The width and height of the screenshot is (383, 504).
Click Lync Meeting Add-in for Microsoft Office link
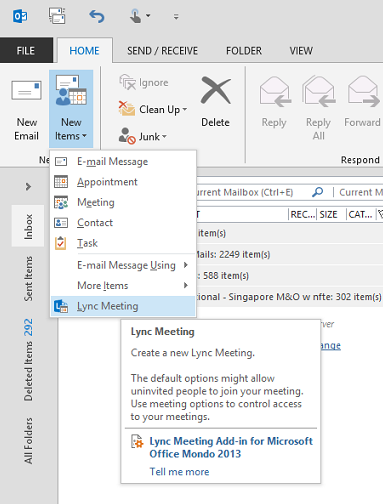coord(231,447)
